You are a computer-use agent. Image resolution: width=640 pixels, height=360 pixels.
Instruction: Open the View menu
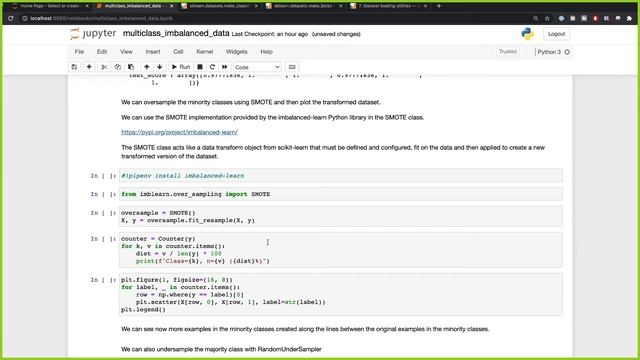[x=126, y=52]
